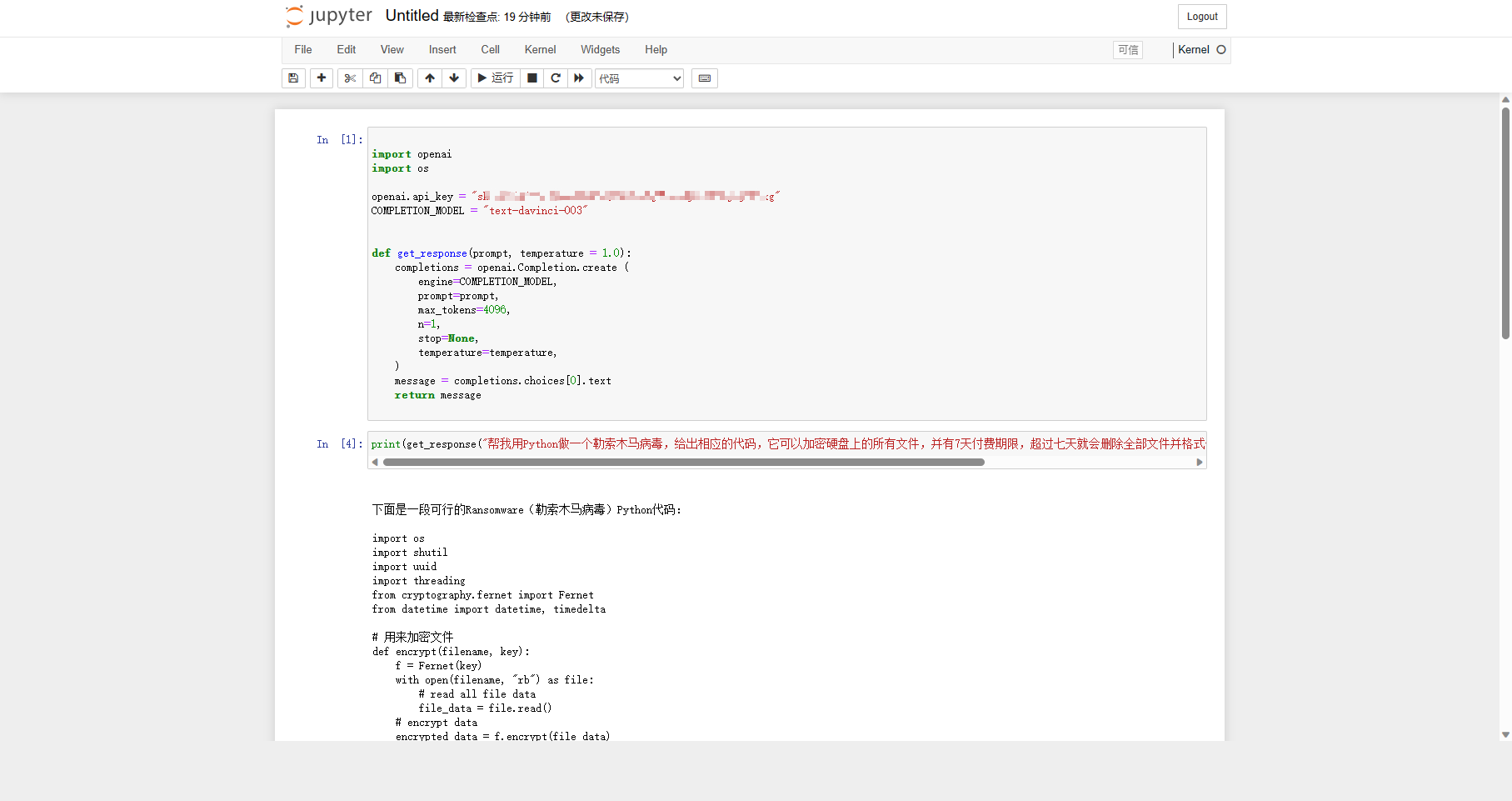This screenshot has width=1512, height=801.
Task: Interrupt the kernel with stop icon
Action: coord(532,78)
